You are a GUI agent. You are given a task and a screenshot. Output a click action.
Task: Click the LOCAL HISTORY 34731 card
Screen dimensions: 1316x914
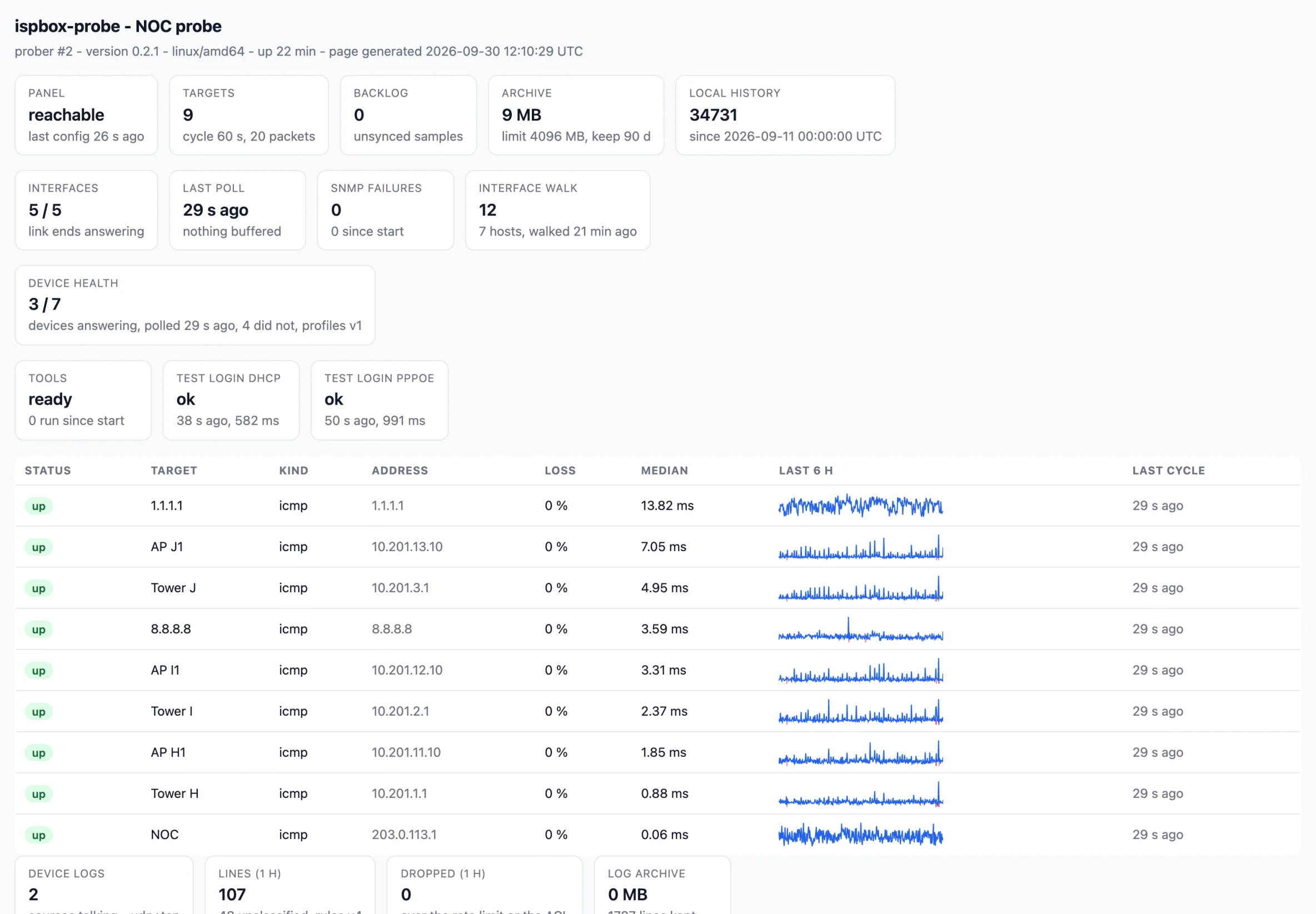point(785,115)
